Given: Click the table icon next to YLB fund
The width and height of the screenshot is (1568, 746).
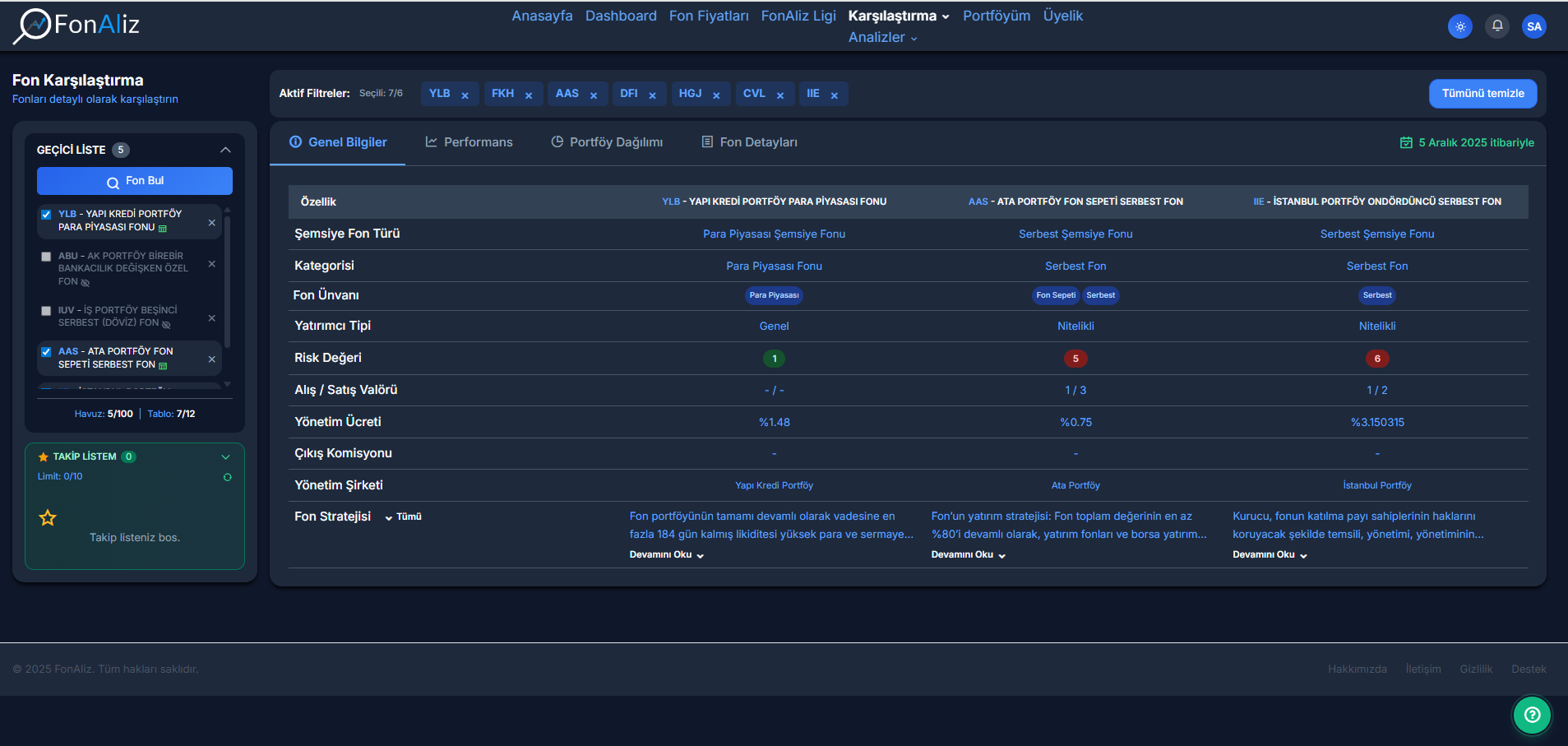Looking at the screenshot, I should pyautogui.click(x=163, y=229).
